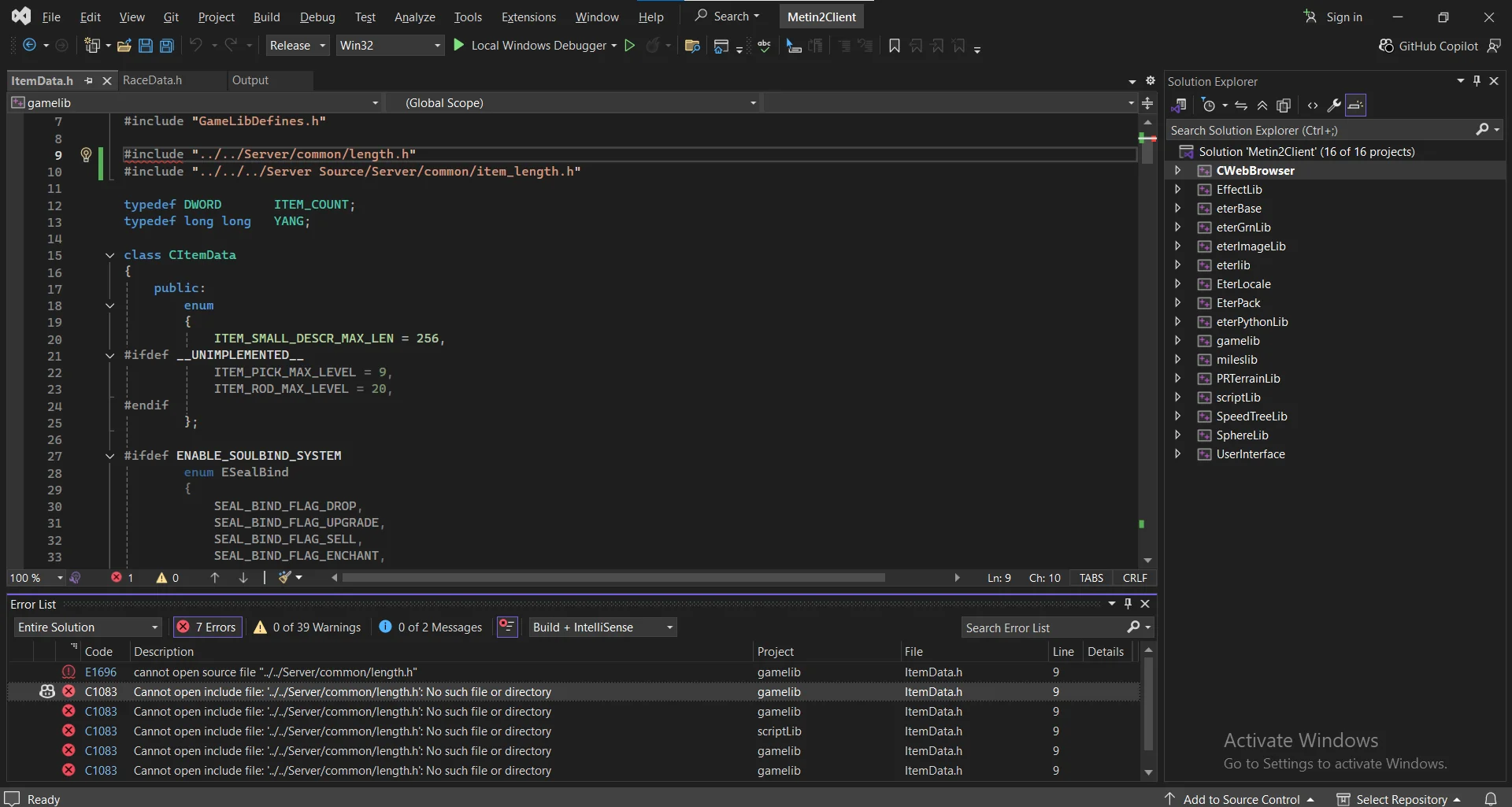Collapse the #ifdef ENABLE_SOULBIND_SYSTEM block
Image resolution: width=1512 pixels, height=807 pixels.
[110, 456]
